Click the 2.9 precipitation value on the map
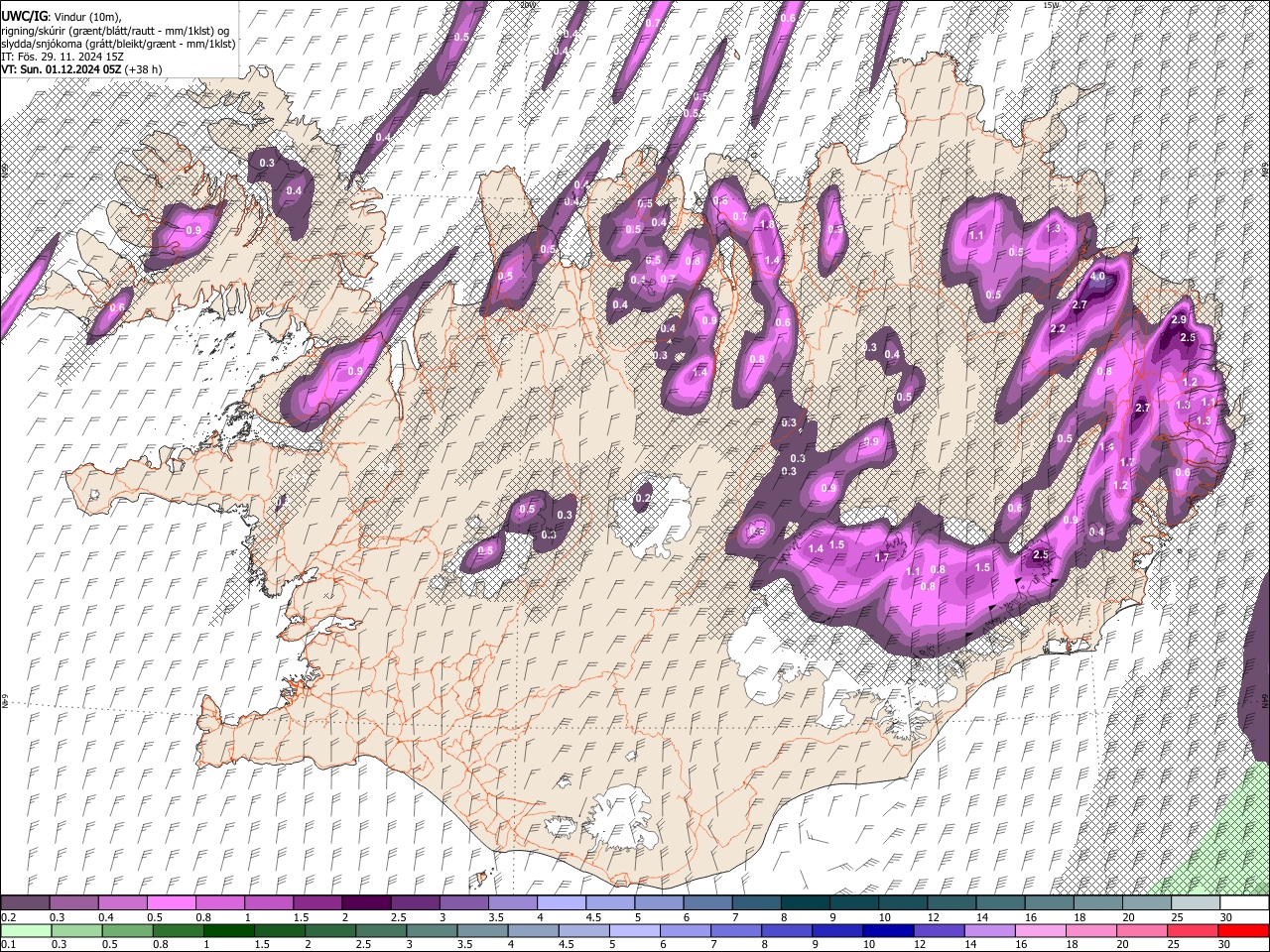1270x952 pixels. pyautogui.click(x=1179, y=320)
